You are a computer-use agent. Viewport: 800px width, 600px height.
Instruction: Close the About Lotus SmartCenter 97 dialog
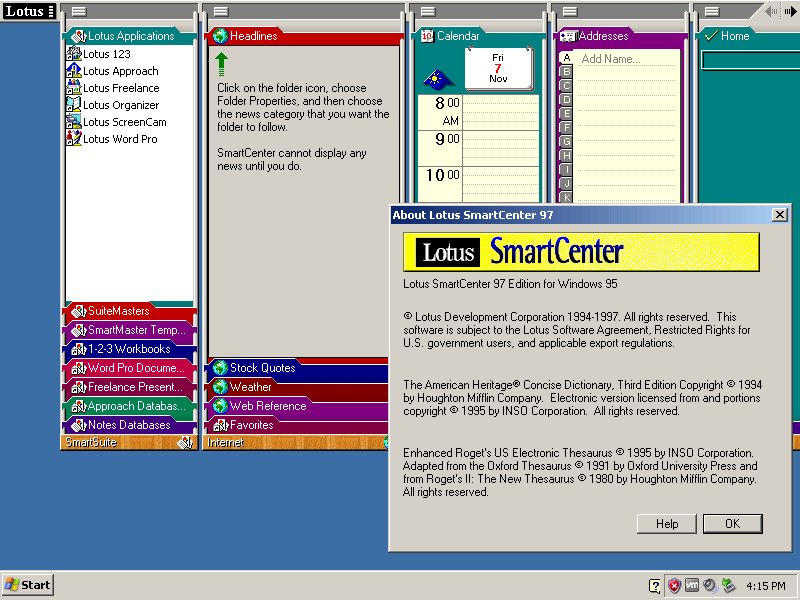[780, 215]
